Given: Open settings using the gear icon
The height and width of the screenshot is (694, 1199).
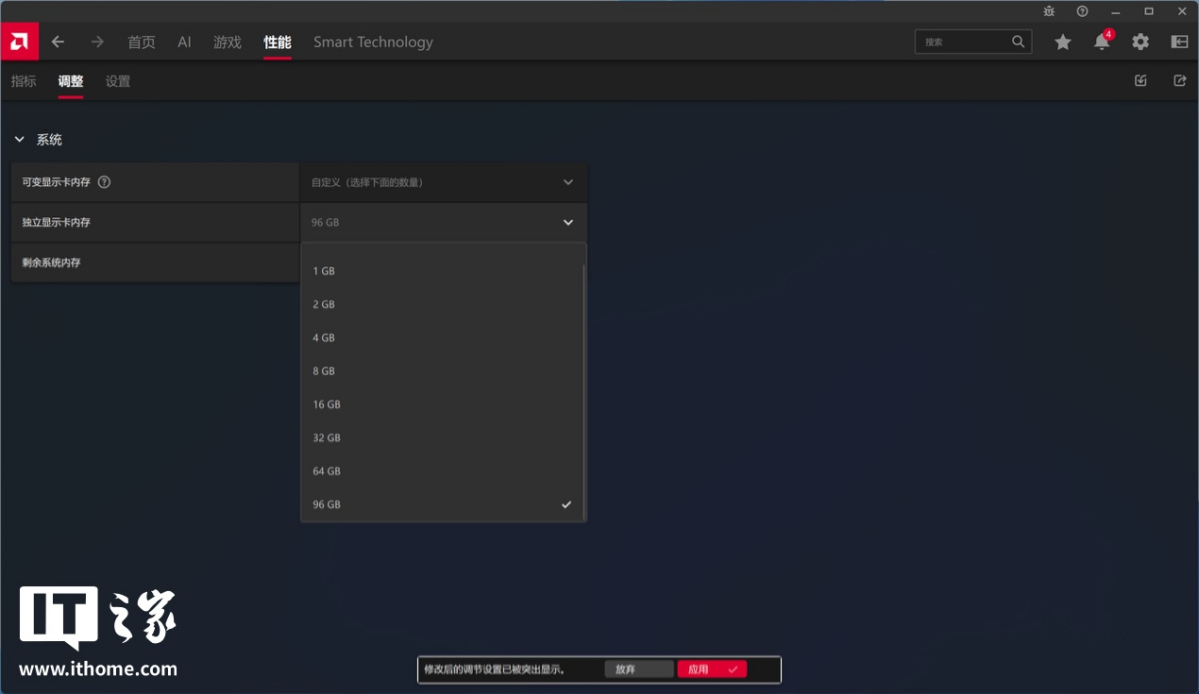Looking at the screenshot, I should point(1140,42).
